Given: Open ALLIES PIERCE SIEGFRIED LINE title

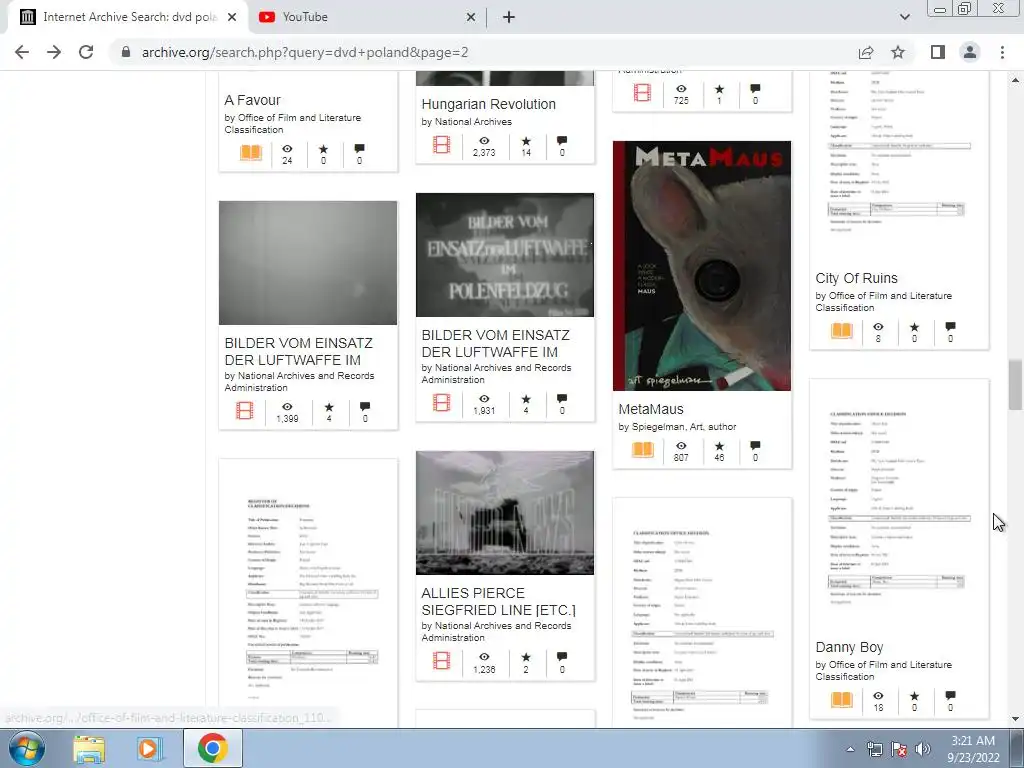Looking at the screenshot, I should click(498, 601).
